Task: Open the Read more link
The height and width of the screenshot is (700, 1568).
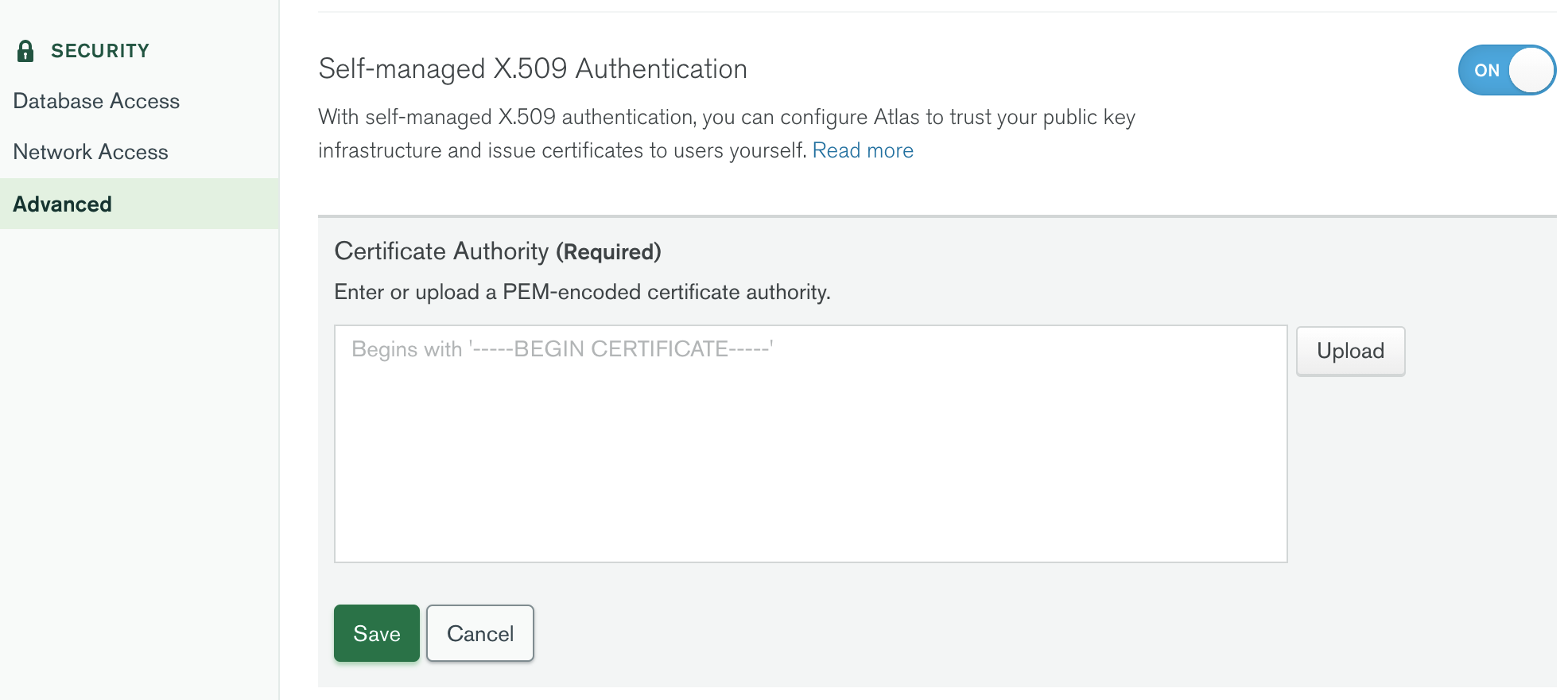Action: (863, 150)
